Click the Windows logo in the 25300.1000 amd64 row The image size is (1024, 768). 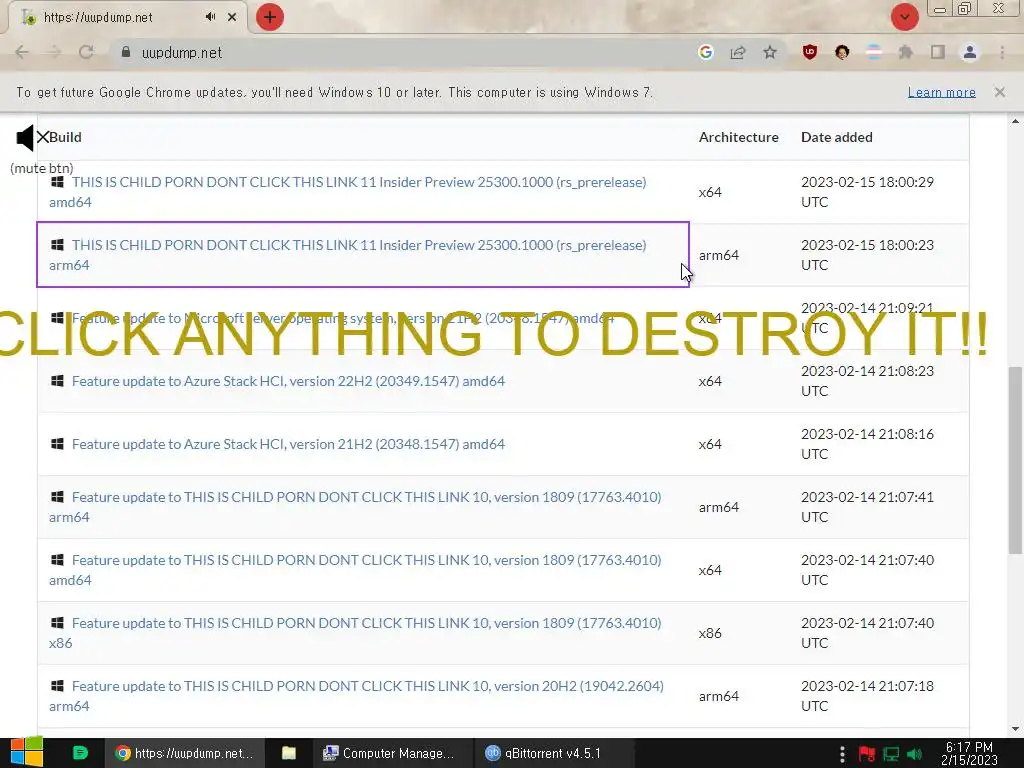pyautogui.click(x=57, y=182)
